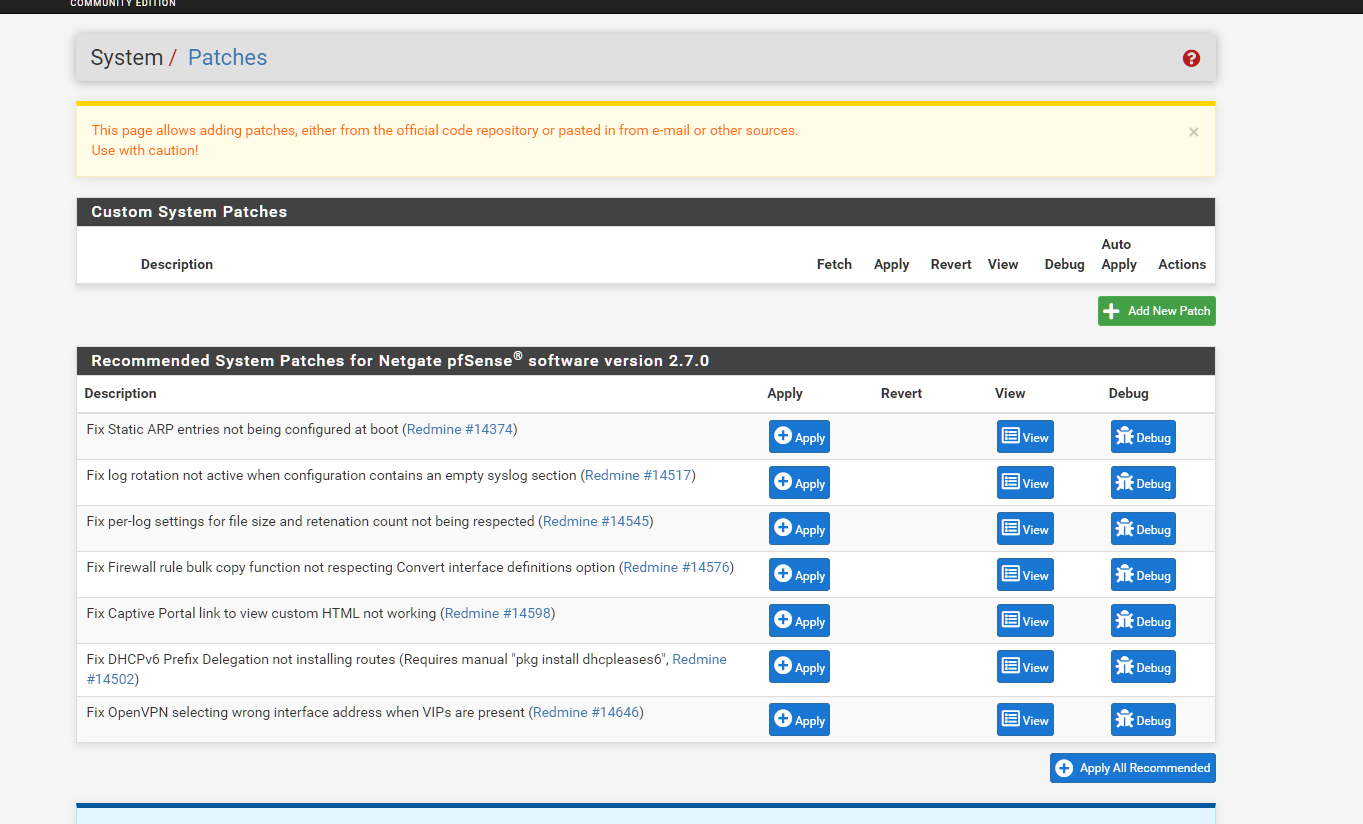Click the Revert column header in recommended patches
Screen dimensions: 1363x824
tap(901, 393)
